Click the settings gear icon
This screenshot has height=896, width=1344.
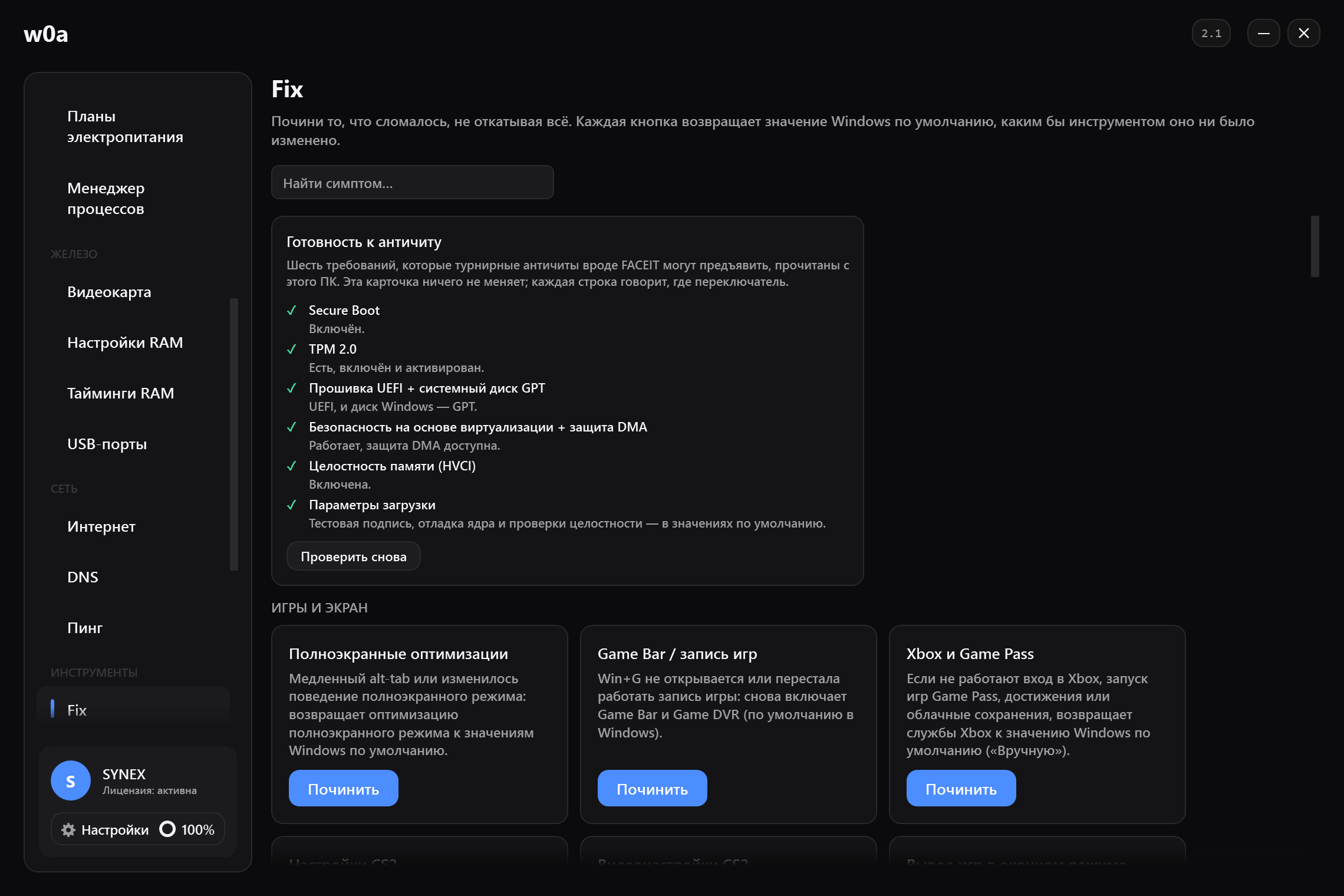point(68,829)
